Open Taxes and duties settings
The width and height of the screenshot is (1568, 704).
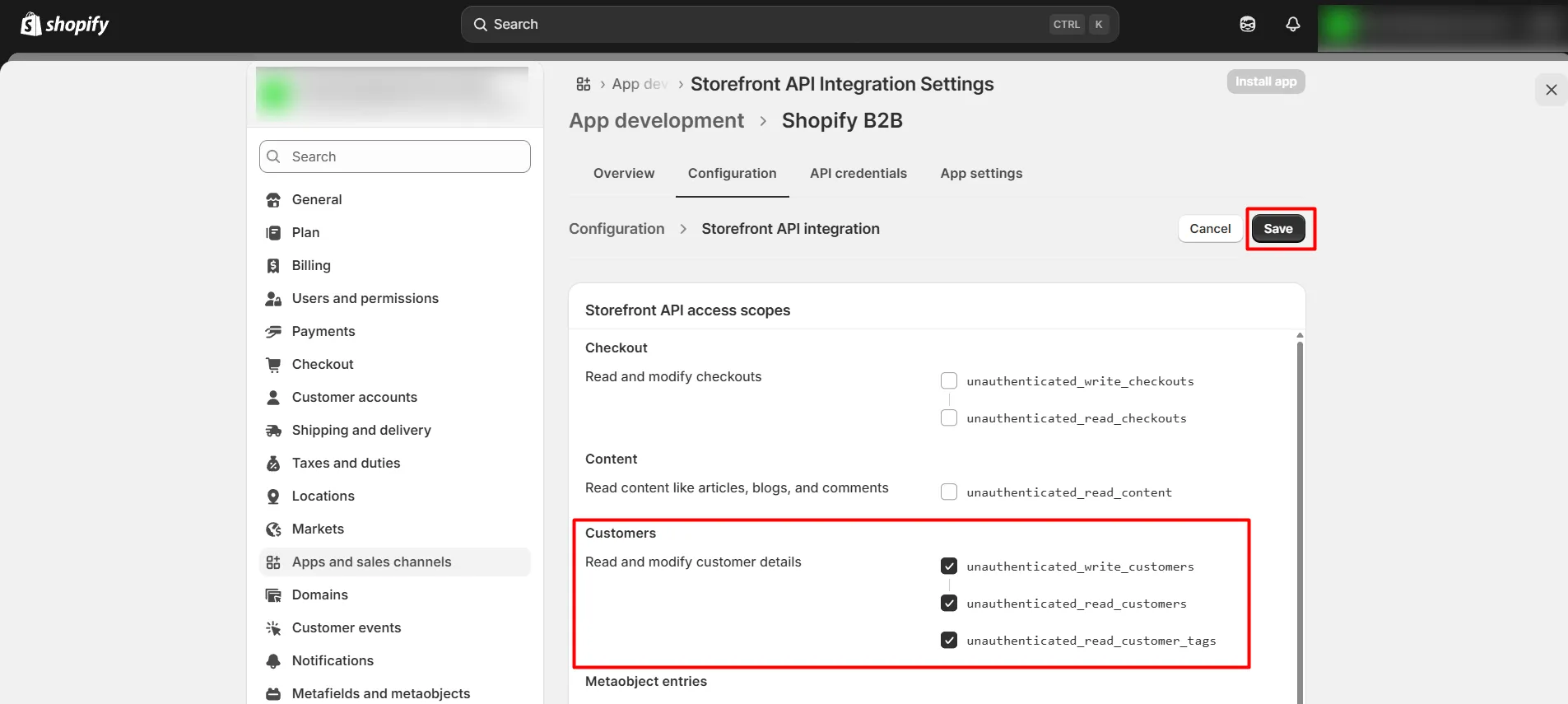[x=395, y=464]
